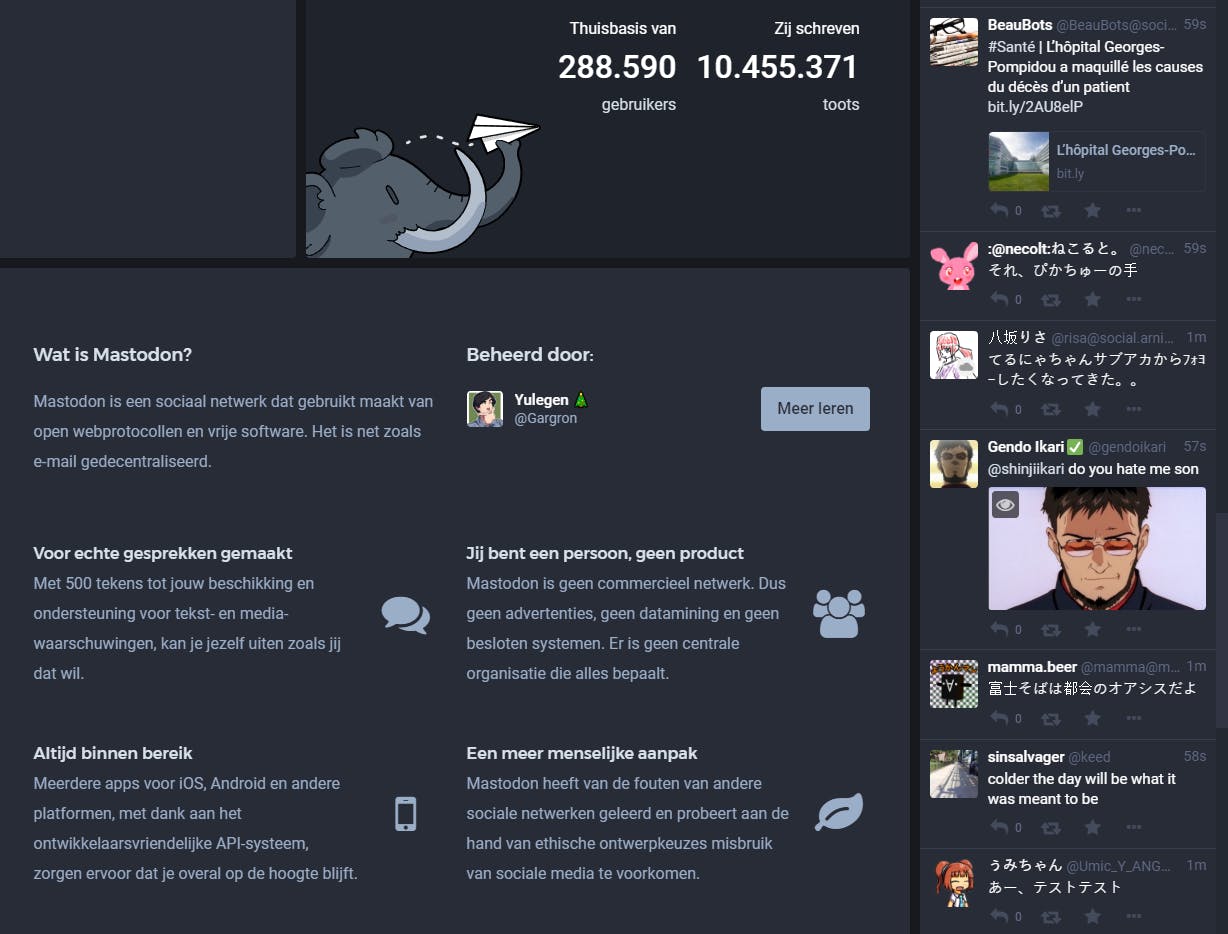Open more options on mamma.beer toot
Viewport: 1228px width, 934px height.
pyautogui.click(x=1133, y=717)
